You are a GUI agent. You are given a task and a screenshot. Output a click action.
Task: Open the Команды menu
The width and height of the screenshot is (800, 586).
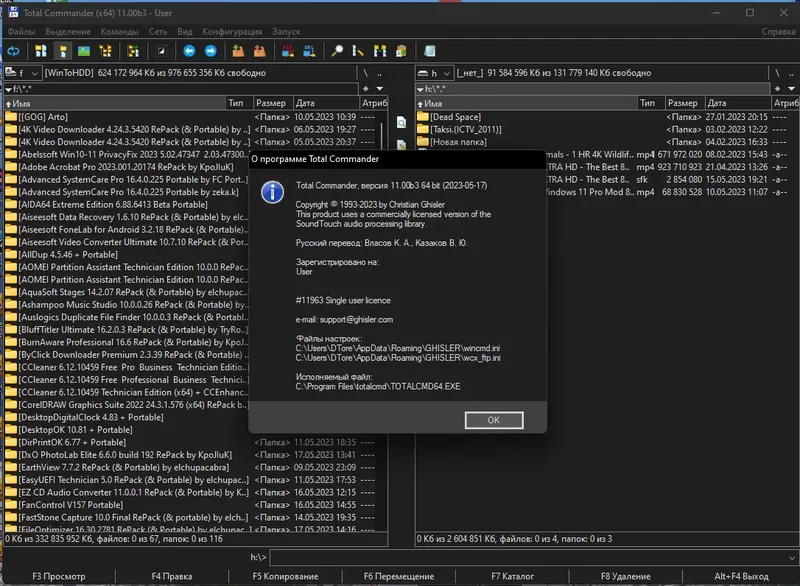(x=119, y=32)
